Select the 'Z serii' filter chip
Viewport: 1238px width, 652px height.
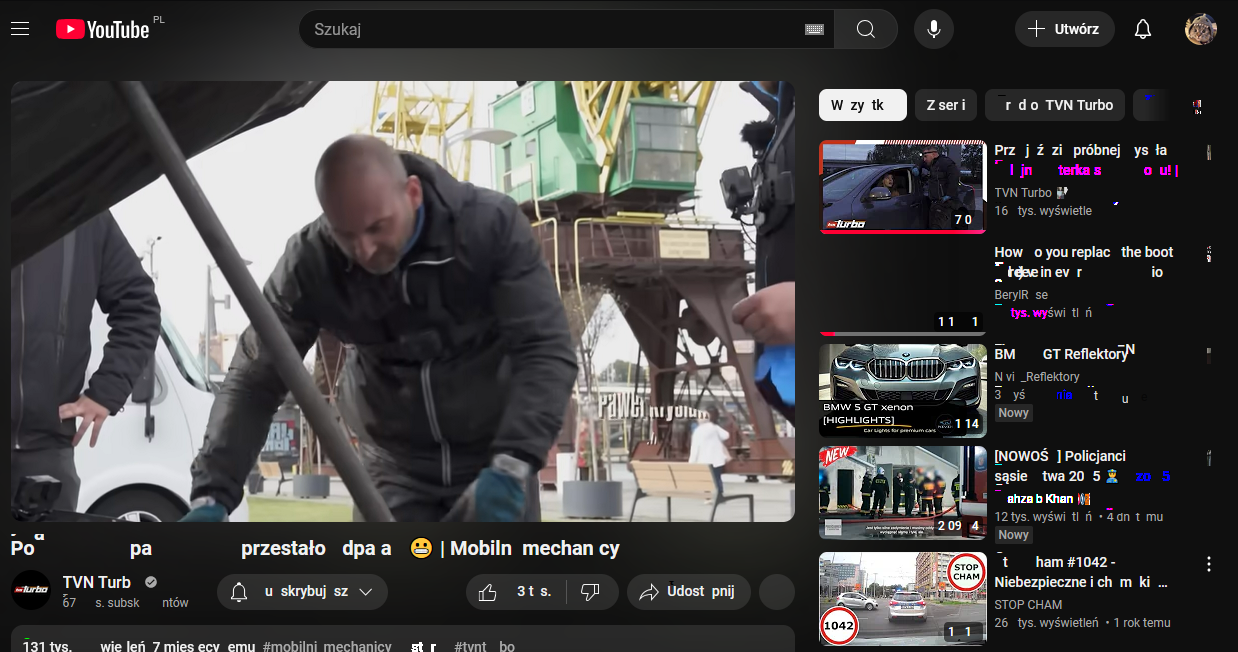pyautogui.click(x=946, y=105)
